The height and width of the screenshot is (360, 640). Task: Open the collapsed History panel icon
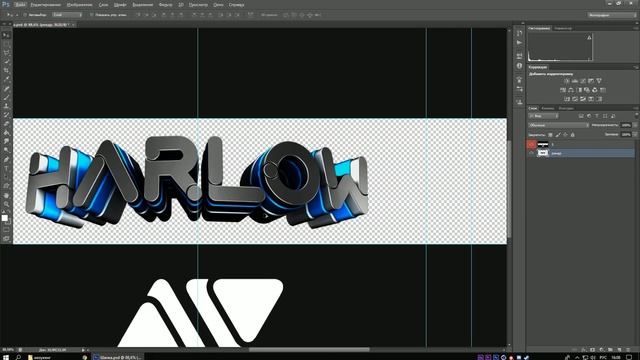coord(519,33)
